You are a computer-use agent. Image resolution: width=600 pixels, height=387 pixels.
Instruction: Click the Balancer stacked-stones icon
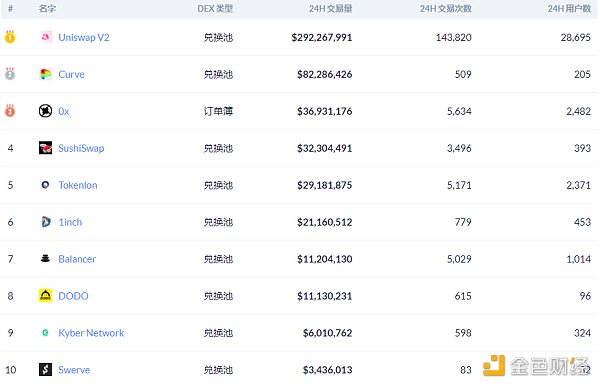click(x=46, y=259)
